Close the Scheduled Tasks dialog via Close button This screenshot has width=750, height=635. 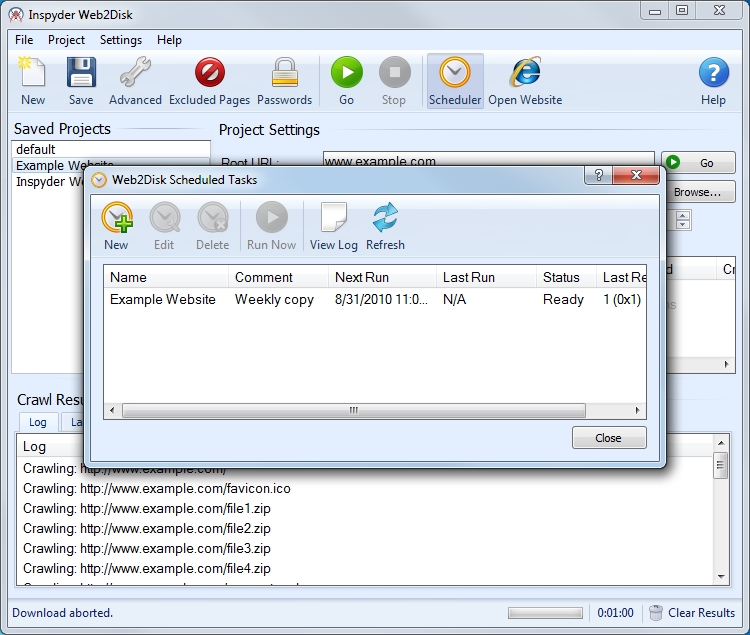[609, 438]
